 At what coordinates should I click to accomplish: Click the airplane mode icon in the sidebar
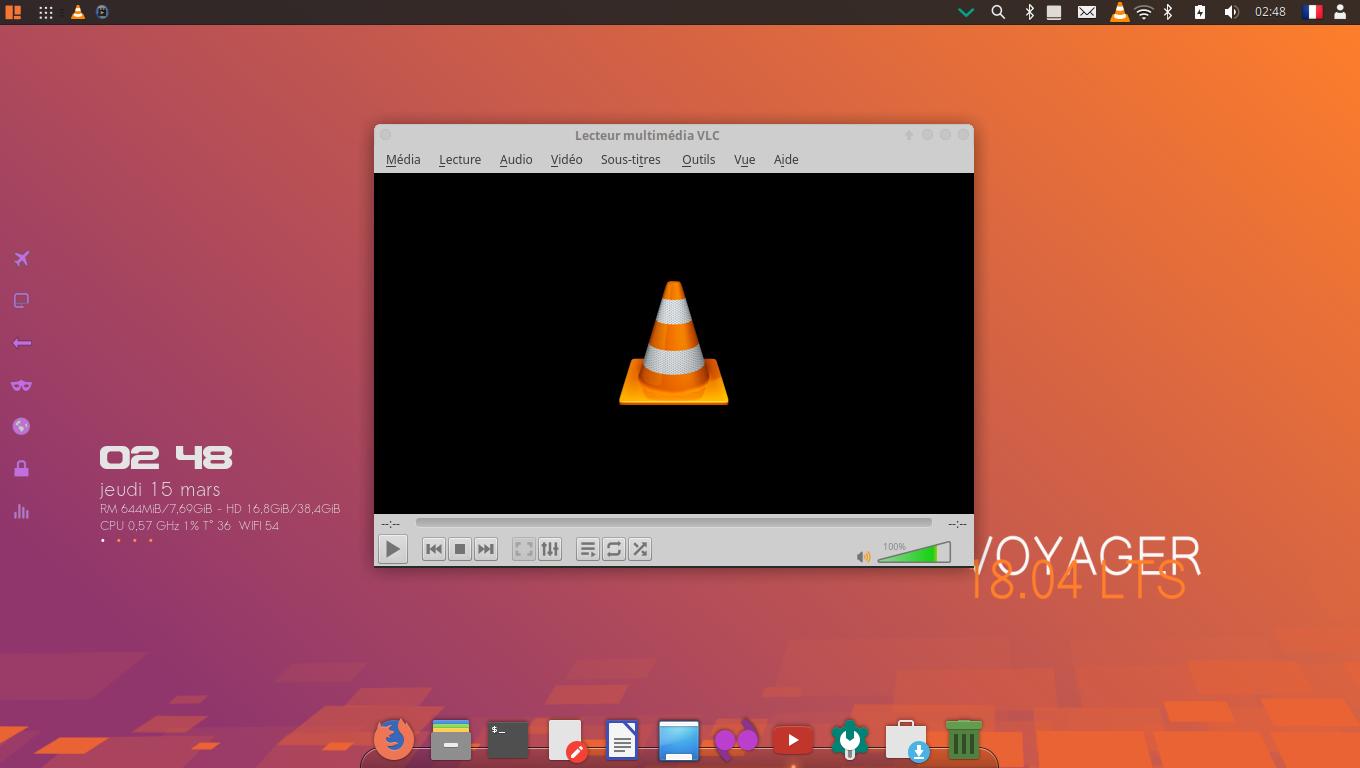tap(21, 259)
